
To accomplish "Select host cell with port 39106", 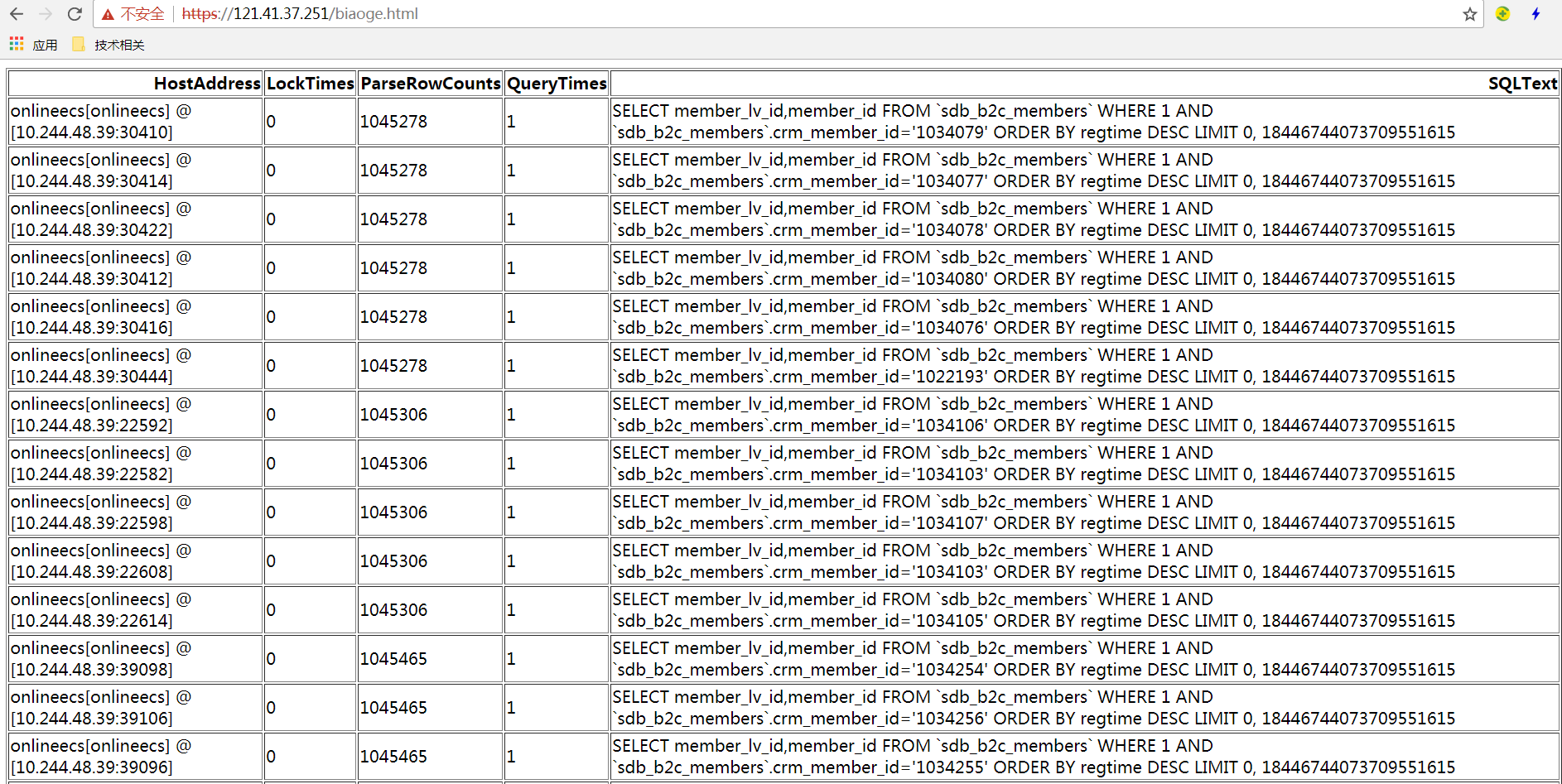I will coord(136,708).
